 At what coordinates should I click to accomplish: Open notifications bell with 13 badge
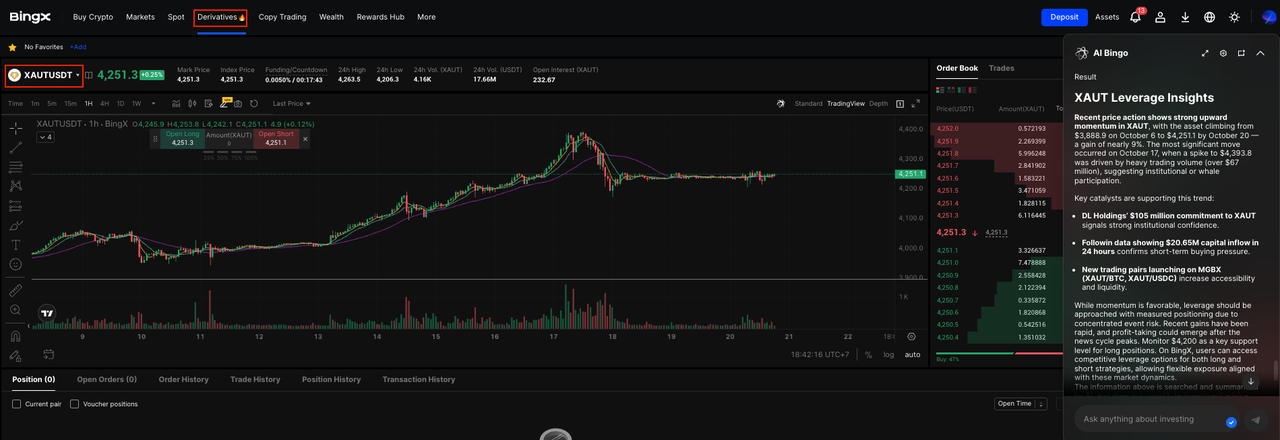1135,17
